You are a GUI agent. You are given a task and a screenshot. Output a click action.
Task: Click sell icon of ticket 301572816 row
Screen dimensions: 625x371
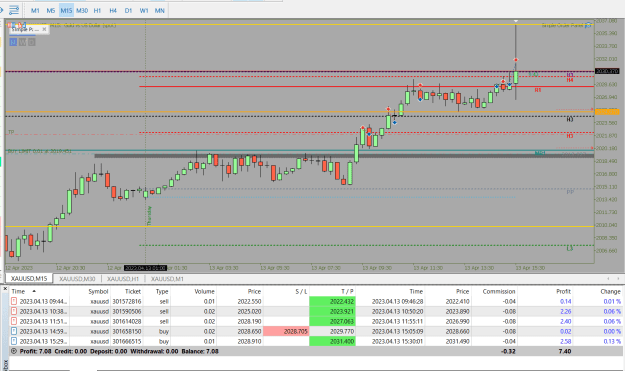click(x=14, y=301)
